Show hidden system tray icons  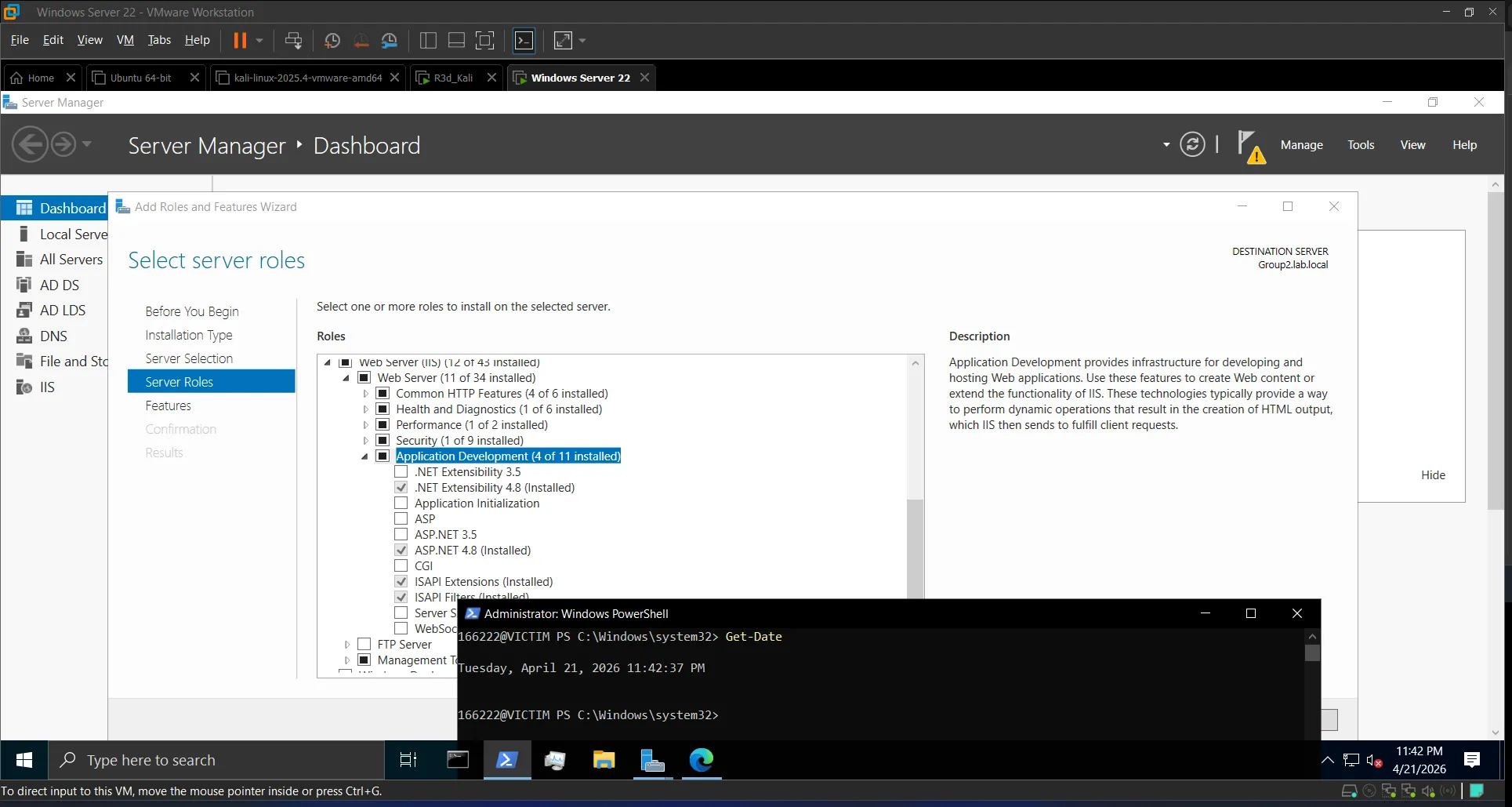point(1328,760)
